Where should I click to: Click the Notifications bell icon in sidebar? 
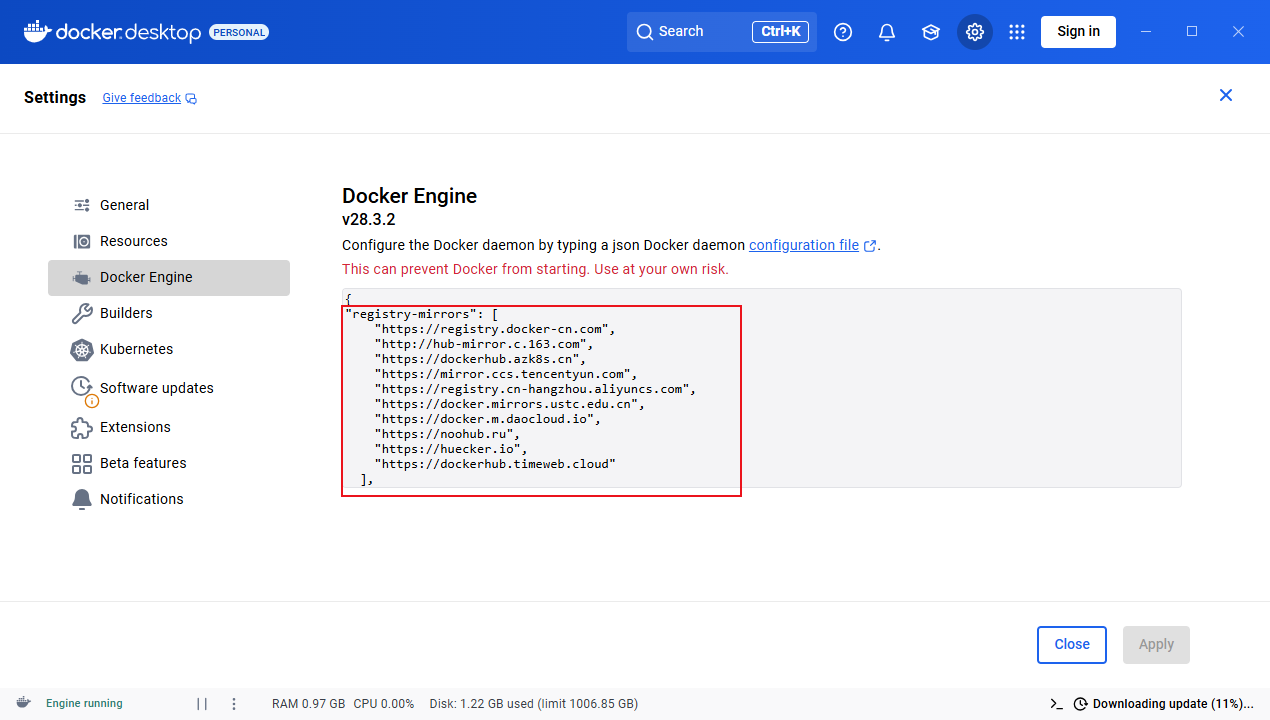click(x=82, y=499)
